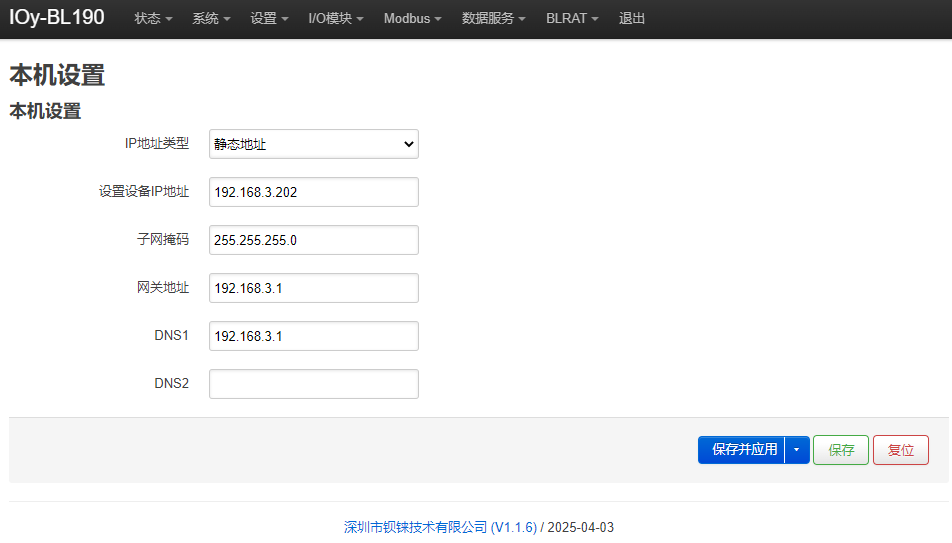Click the DNS1 label
Screen dimensions: 952x543
point(171,335)
